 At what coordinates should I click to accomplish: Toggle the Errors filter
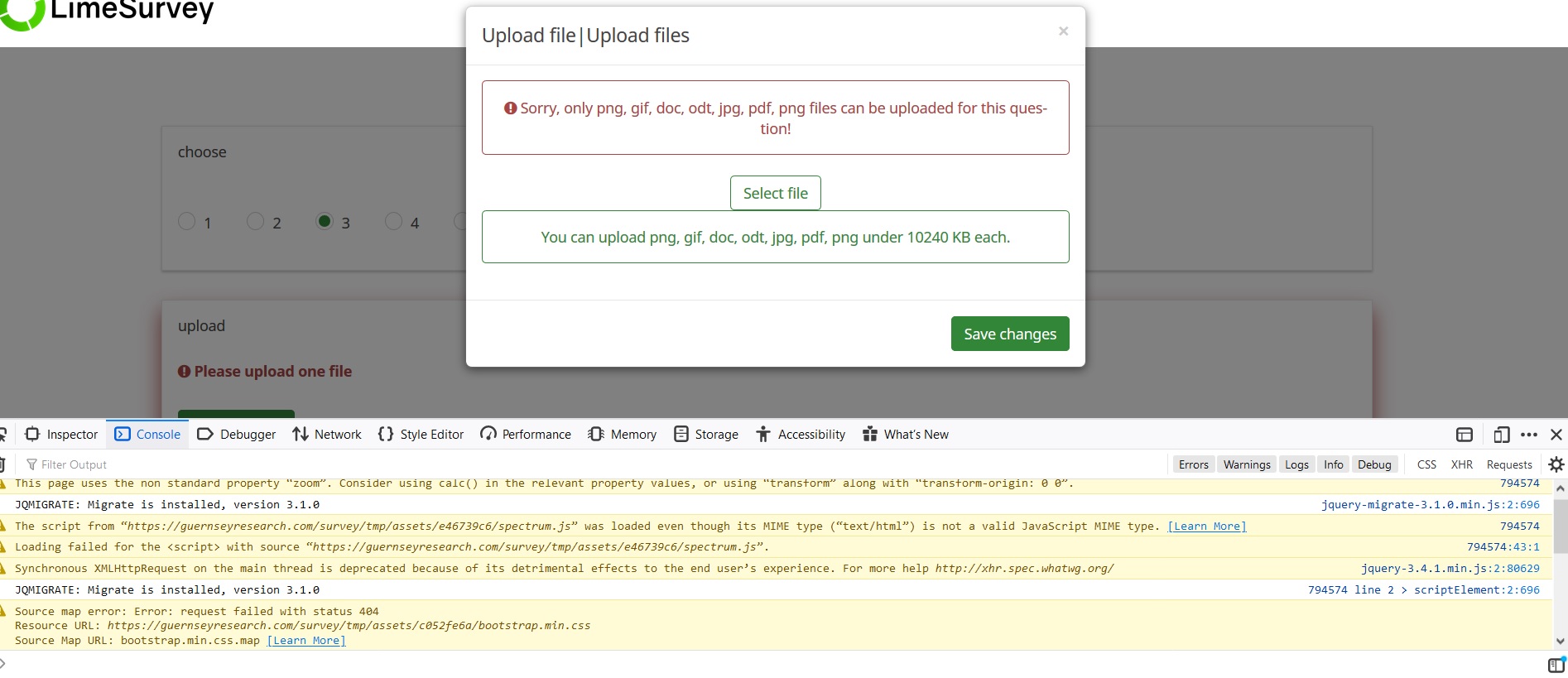1194,464
